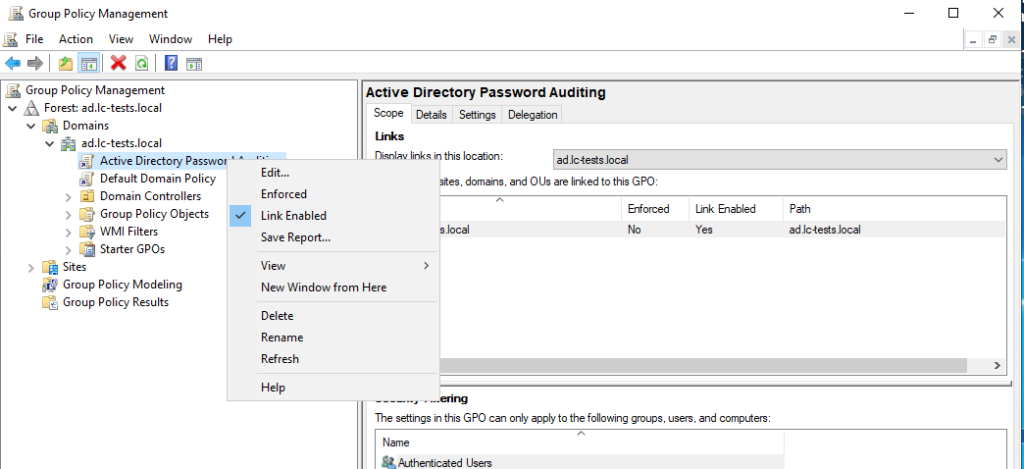Expand the Starter GPOs node

coord(69,249)
